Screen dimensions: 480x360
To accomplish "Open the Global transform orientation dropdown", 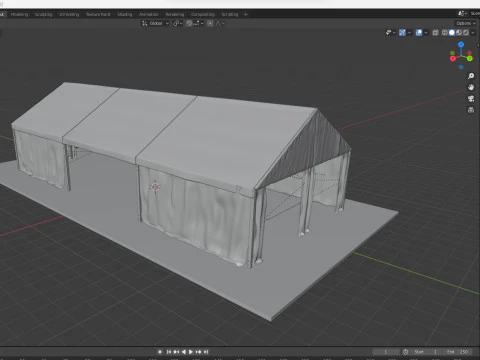I will tap(155, 23).
